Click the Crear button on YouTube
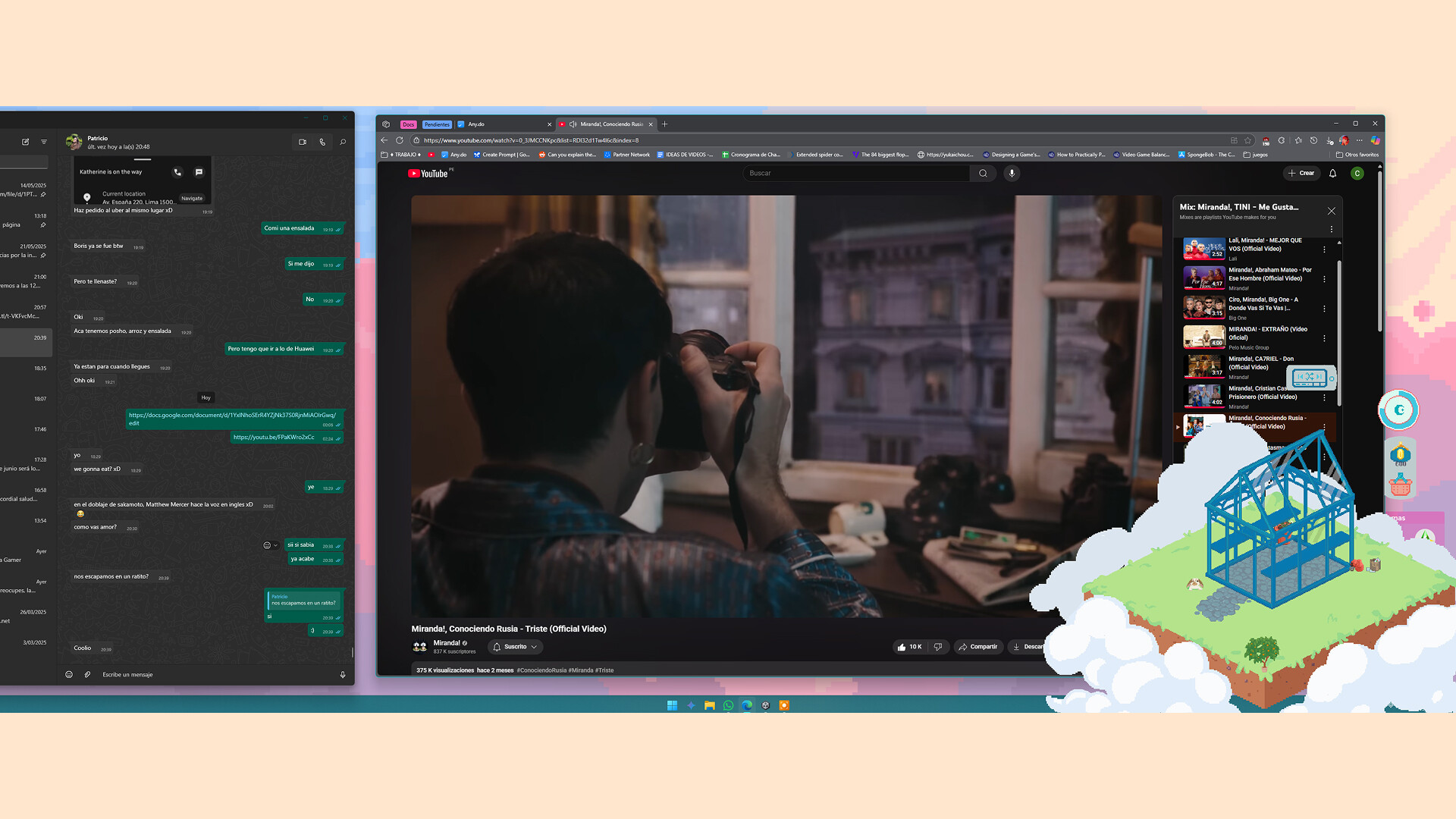The height and width of the screenshot is (819, 1456). coord(1301,174)
